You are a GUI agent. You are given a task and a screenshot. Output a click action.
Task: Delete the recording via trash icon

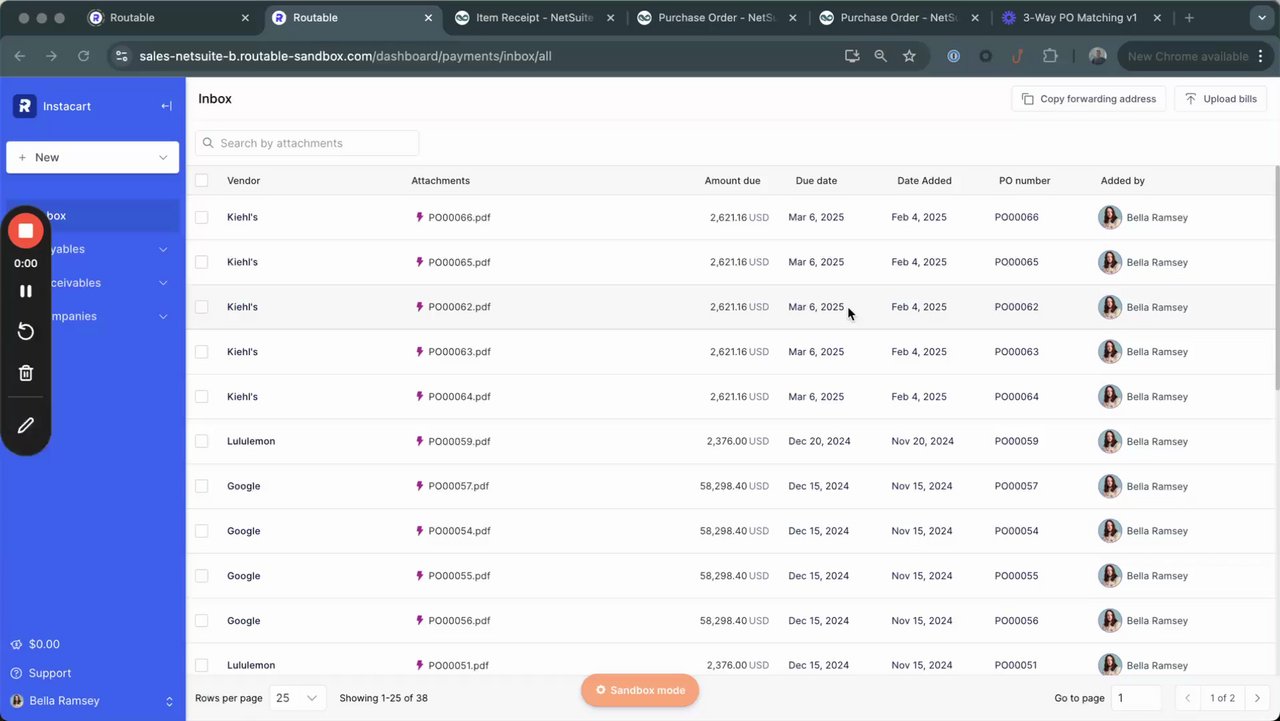pos(26,373)
